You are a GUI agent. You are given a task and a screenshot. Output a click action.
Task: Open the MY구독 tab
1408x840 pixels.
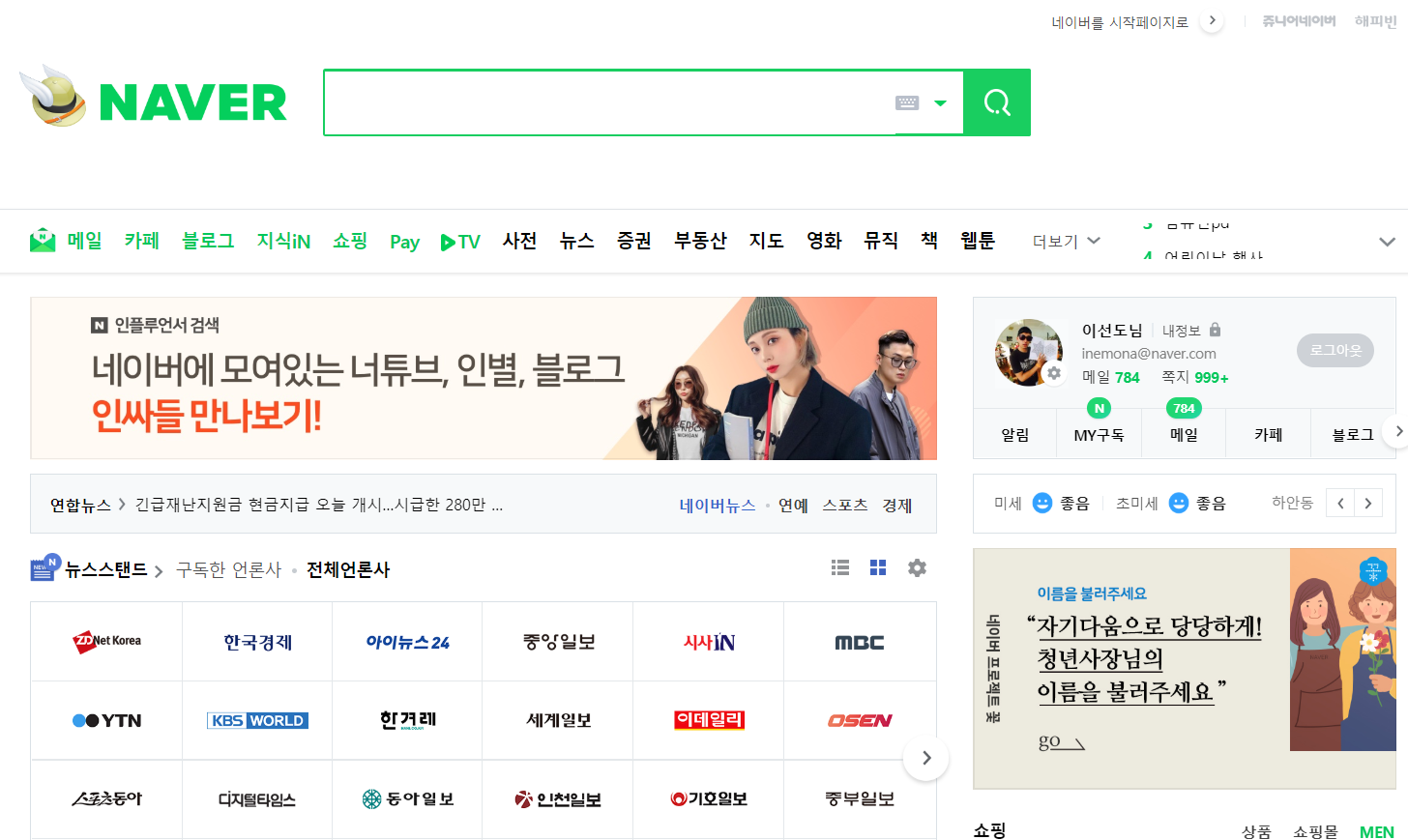pos(1099,434)
